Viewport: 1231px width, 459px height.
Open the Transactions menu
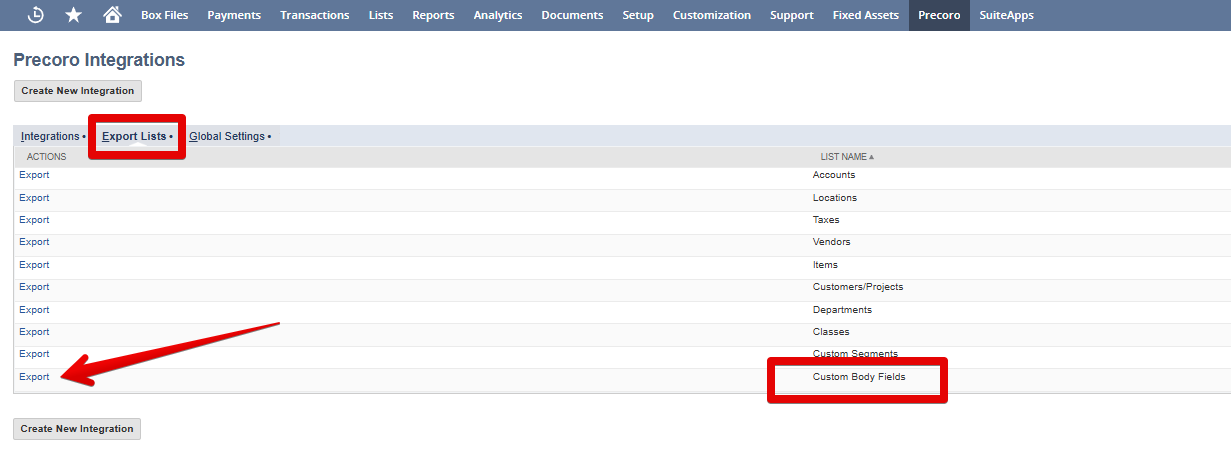pos(315,15)
